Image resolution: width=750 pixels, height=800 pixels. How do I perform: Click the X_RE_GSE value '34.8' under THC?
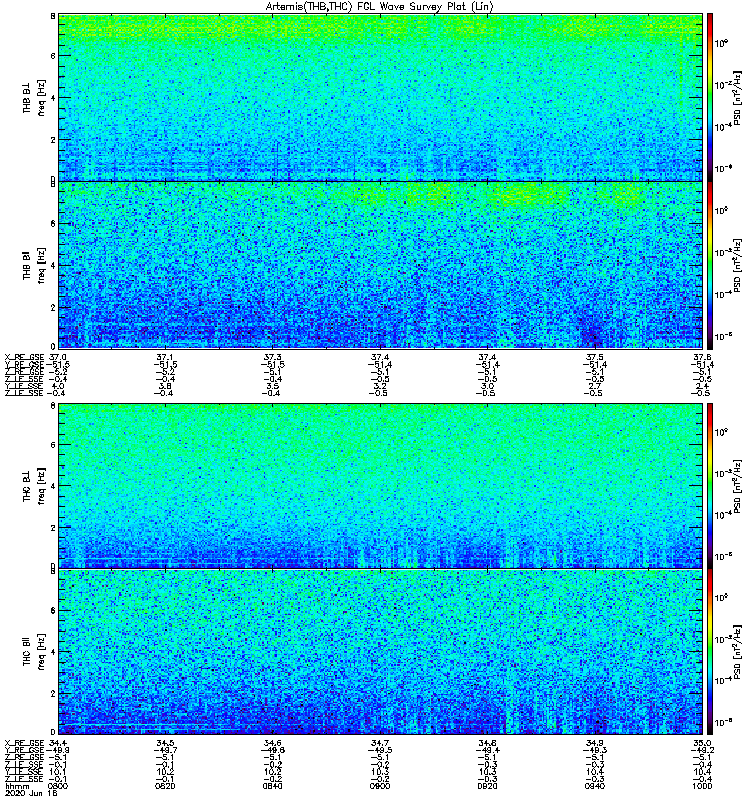pyautogui.click(x=487, y=743)
